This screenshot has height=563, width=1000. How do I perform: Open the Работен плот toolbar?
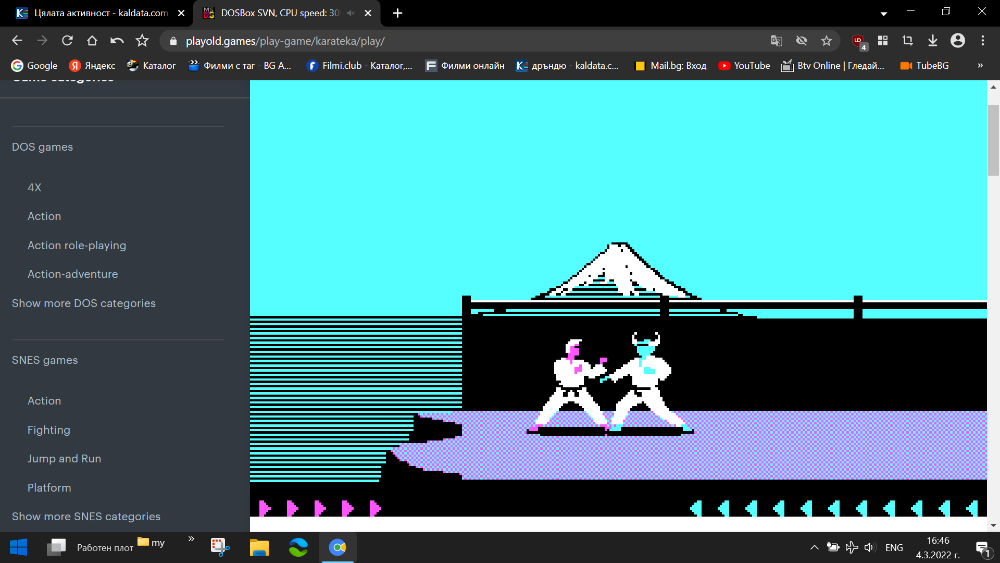click(x=105, y=548)
